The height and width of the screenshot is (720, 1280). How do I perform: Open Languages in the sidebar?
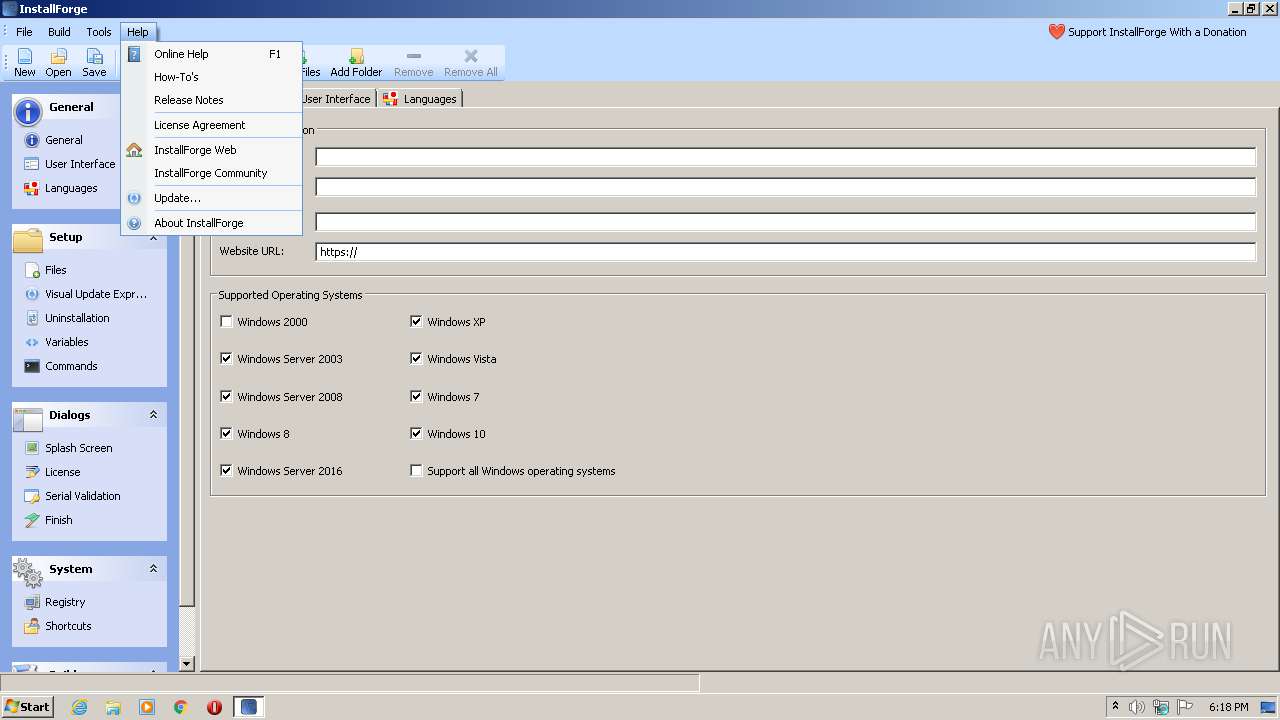point(60,188)
